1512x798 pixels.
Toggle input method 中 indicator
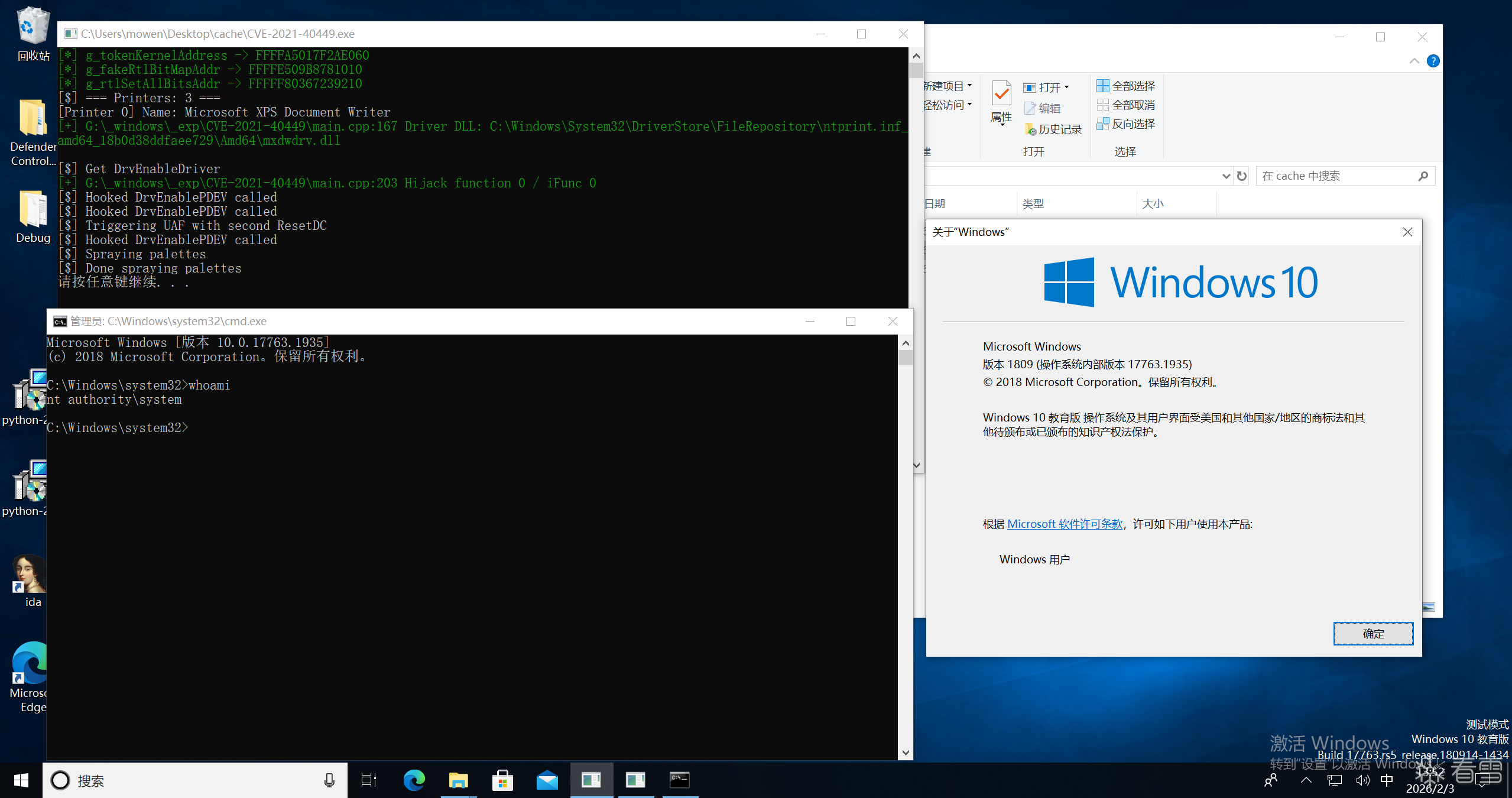coord(1387,780)
